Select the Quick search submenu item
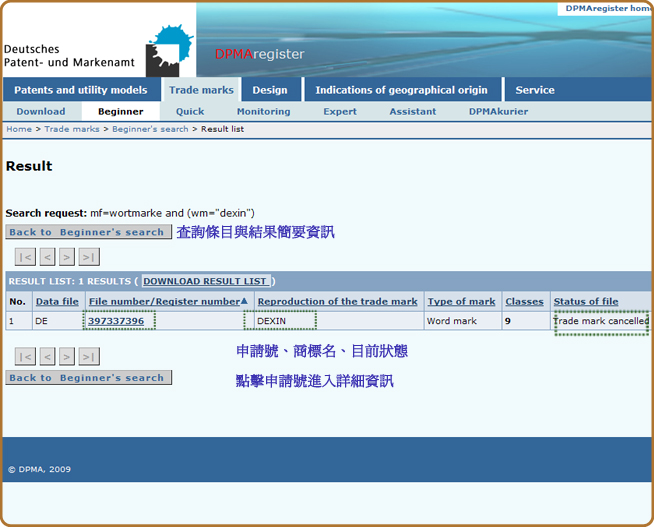The width and height of the screenshot is (654, 527). pyautogui.click(x=190, y=112)
